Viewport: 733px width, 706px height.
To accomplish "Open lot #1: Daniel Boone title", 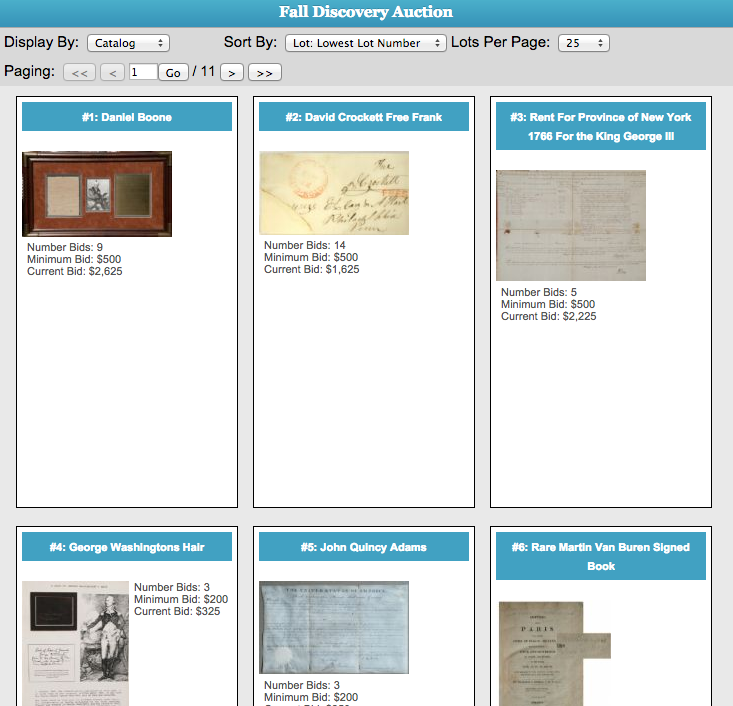I will pos(127,117).
